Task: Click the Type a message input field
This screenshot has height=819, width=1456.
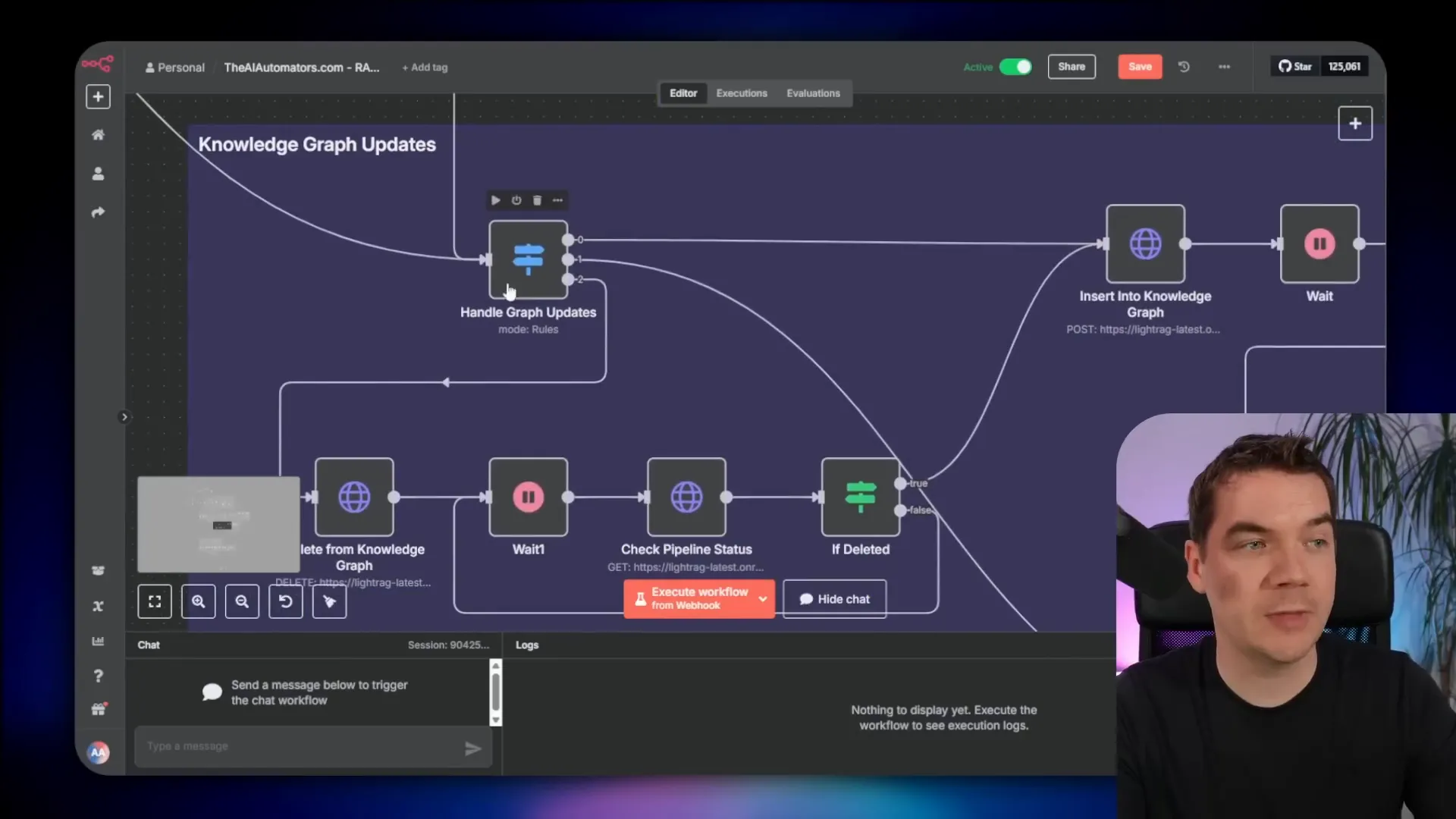Action: (303, 746)
